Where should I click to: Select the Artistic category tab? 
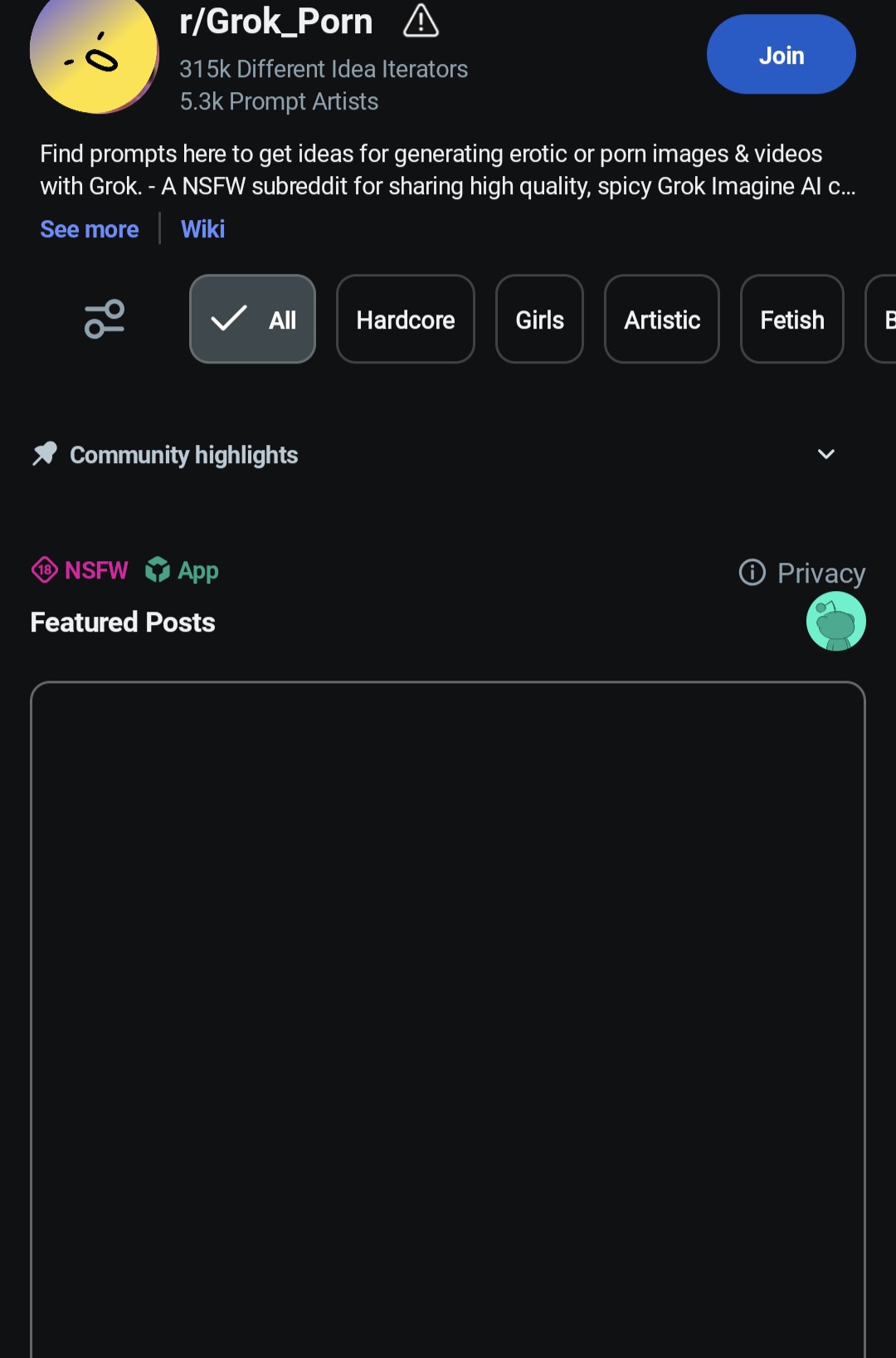pyautogui.click(x=661, y=320)
